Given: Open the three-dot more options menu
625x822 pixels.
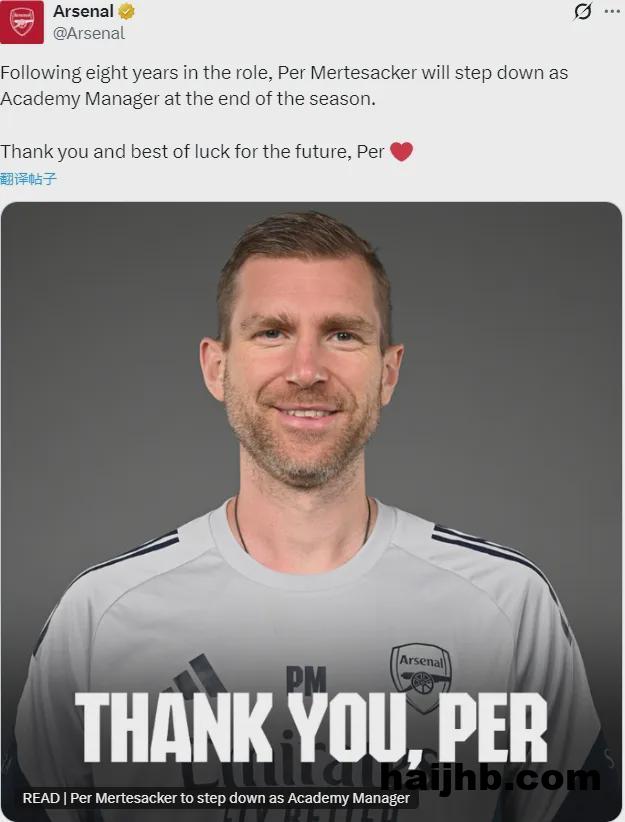Looking at the screenshot, I should 612,12.
